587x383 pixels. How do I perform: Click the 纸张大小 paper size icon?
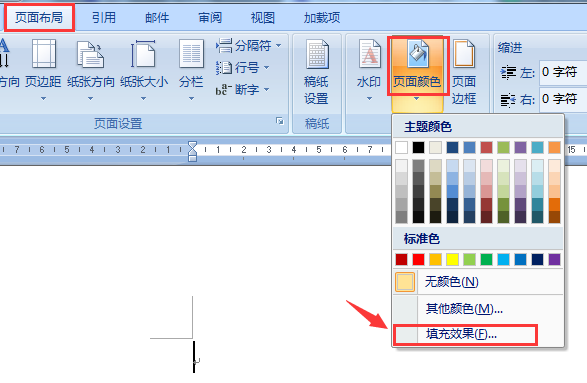[x=143, y=54]
